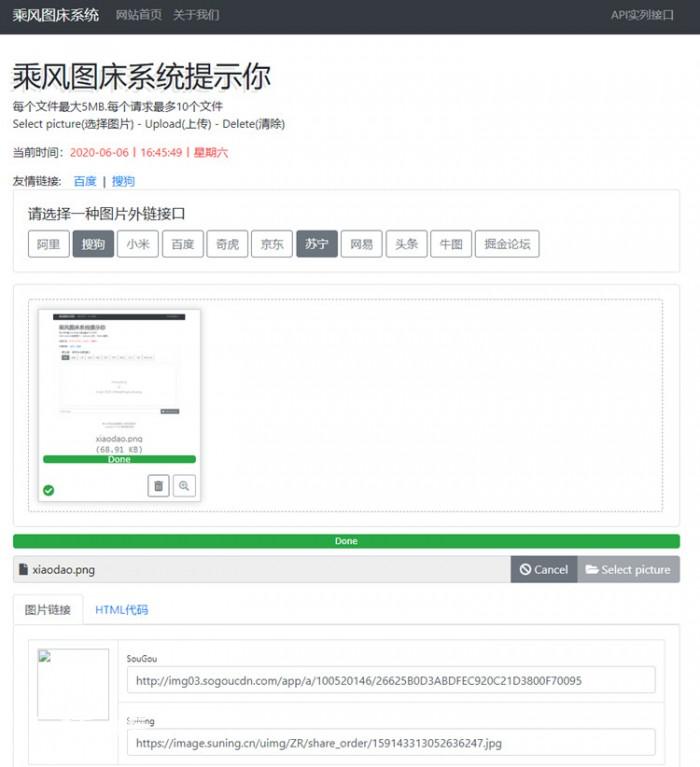Open the 百度 friendly link

pyautogui.click(x=85, y=181)
